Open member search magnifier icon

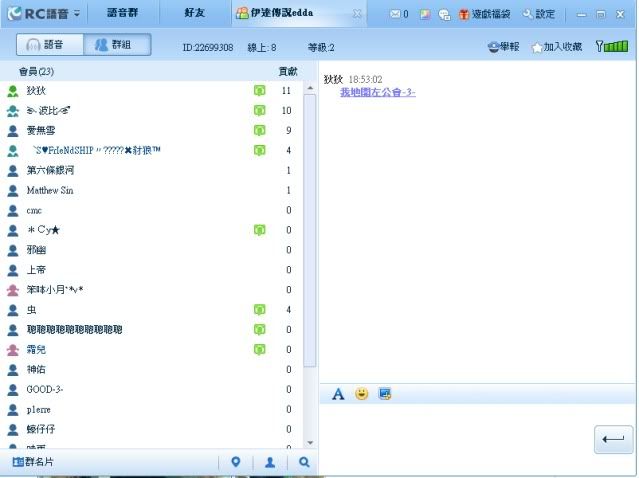pyautogui.click(x=304, y=462)
